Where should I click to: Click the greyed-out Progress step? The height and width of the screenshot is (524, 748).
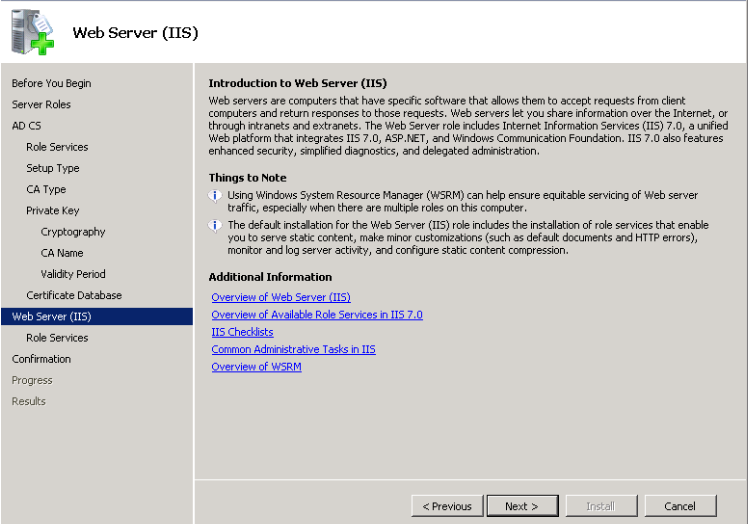coord(32,380)
